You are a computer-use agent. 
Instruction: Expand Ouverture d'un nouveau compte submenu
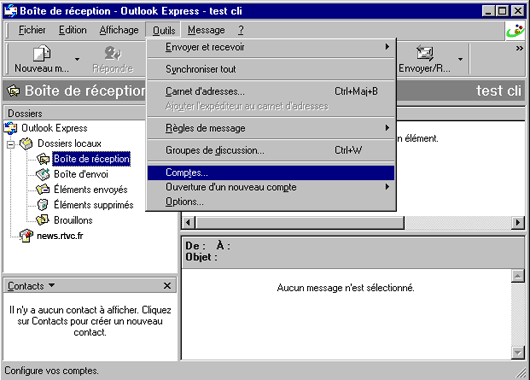pos(271,187)
